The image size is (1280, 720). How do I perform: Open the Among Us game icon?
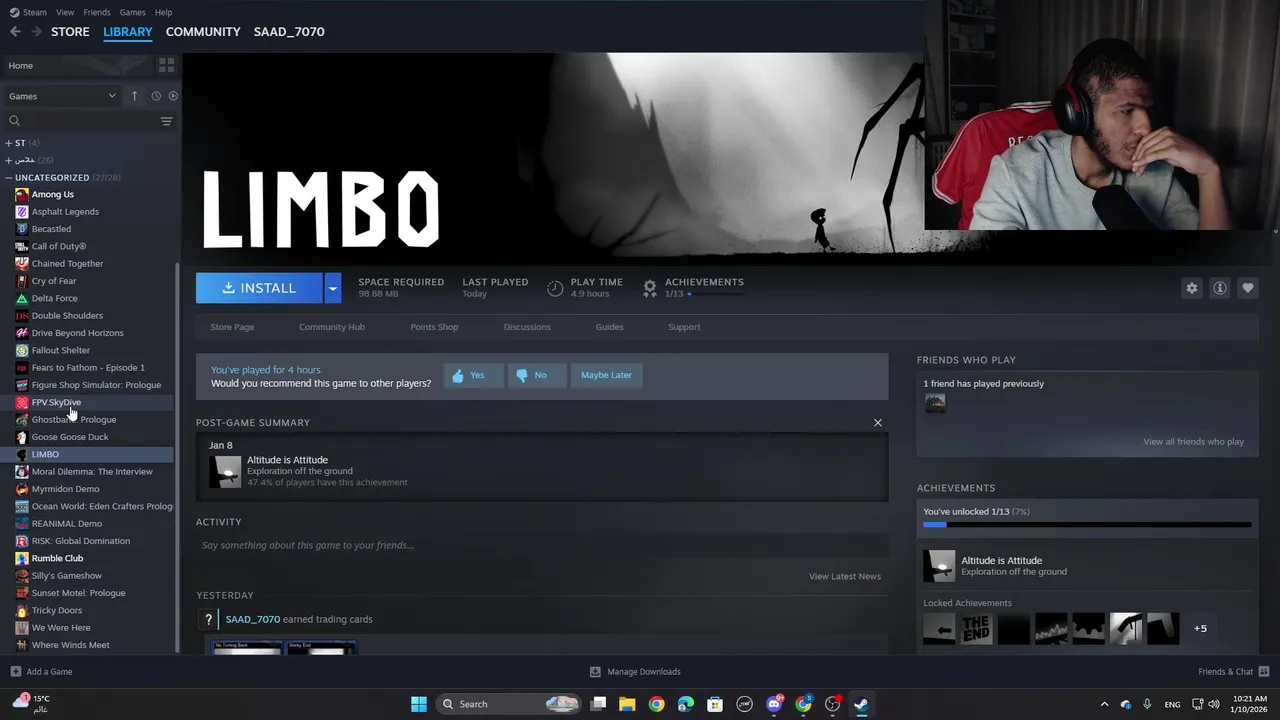coord(22,194)
